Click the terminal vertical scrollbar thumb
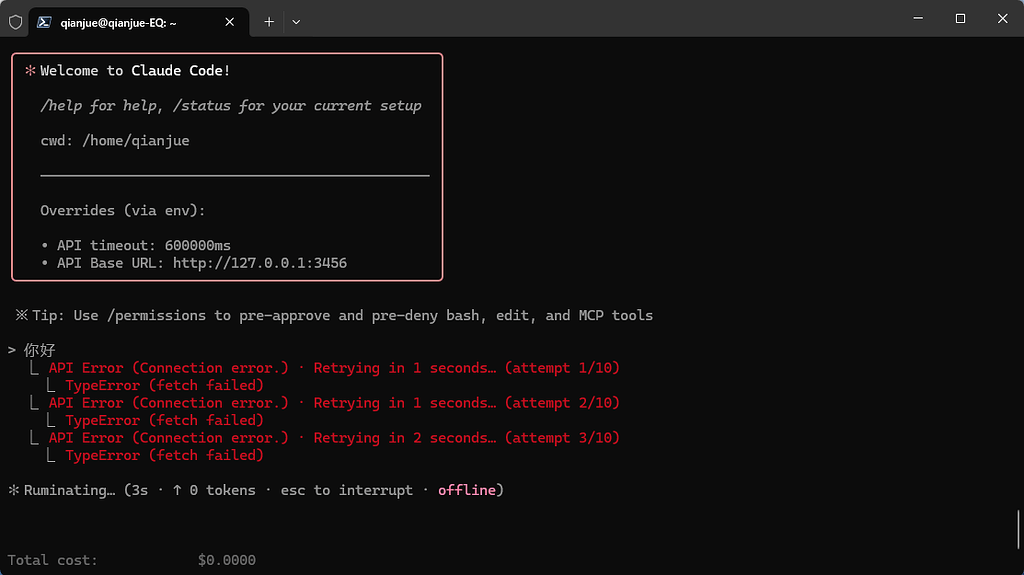This screenshot has height=575, width=1024. pos(1018,530)
